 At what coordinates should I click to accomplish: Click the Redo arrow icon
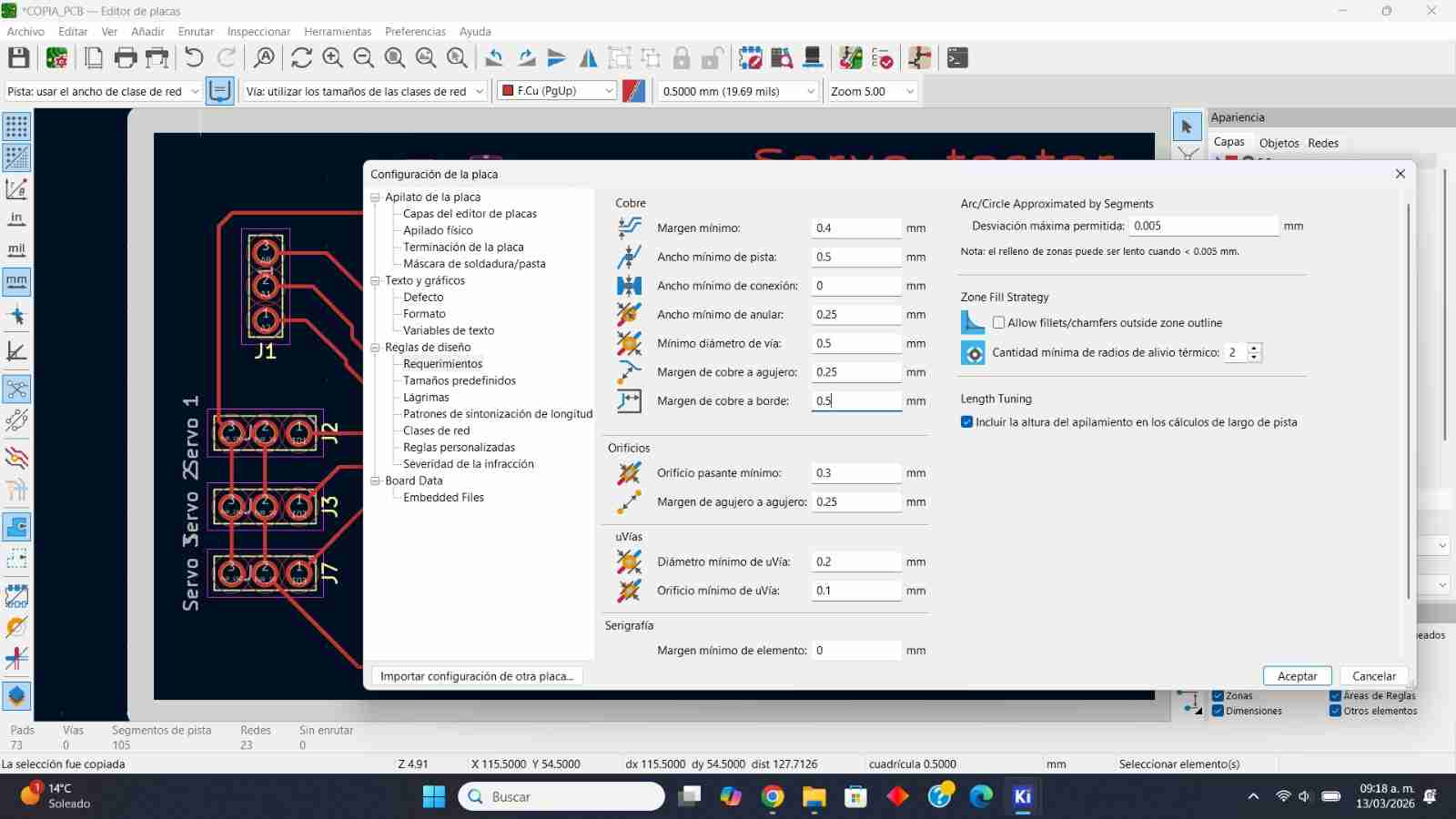tap(227, 58)
